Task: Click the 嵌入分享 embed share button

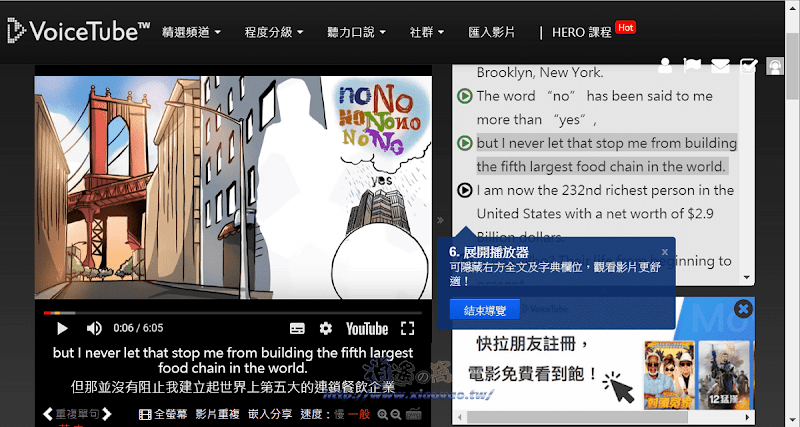Action: [270, 414]
